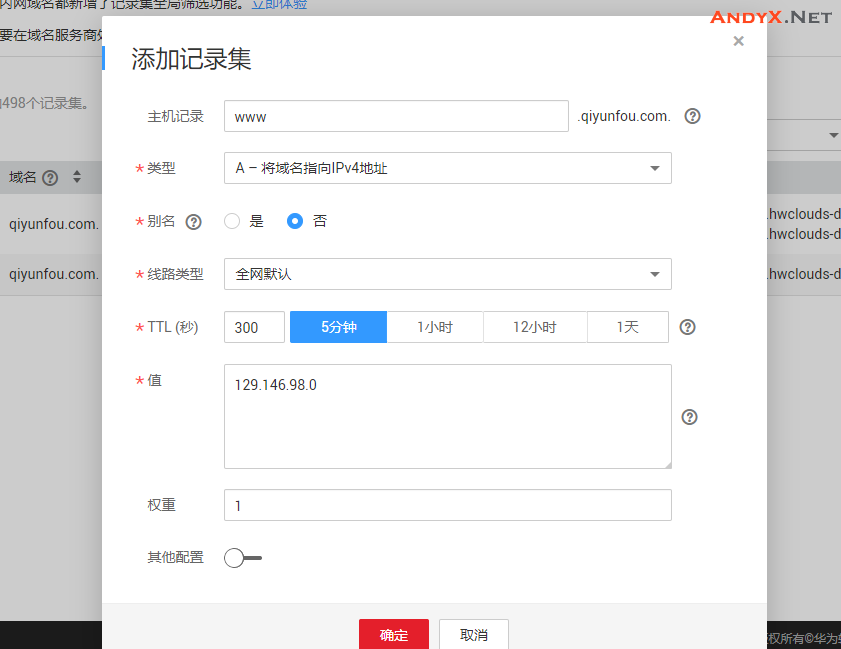This screenshot has height=649, width=841.
Task: Click the 主机记录 input containing www
Action: 396,116
